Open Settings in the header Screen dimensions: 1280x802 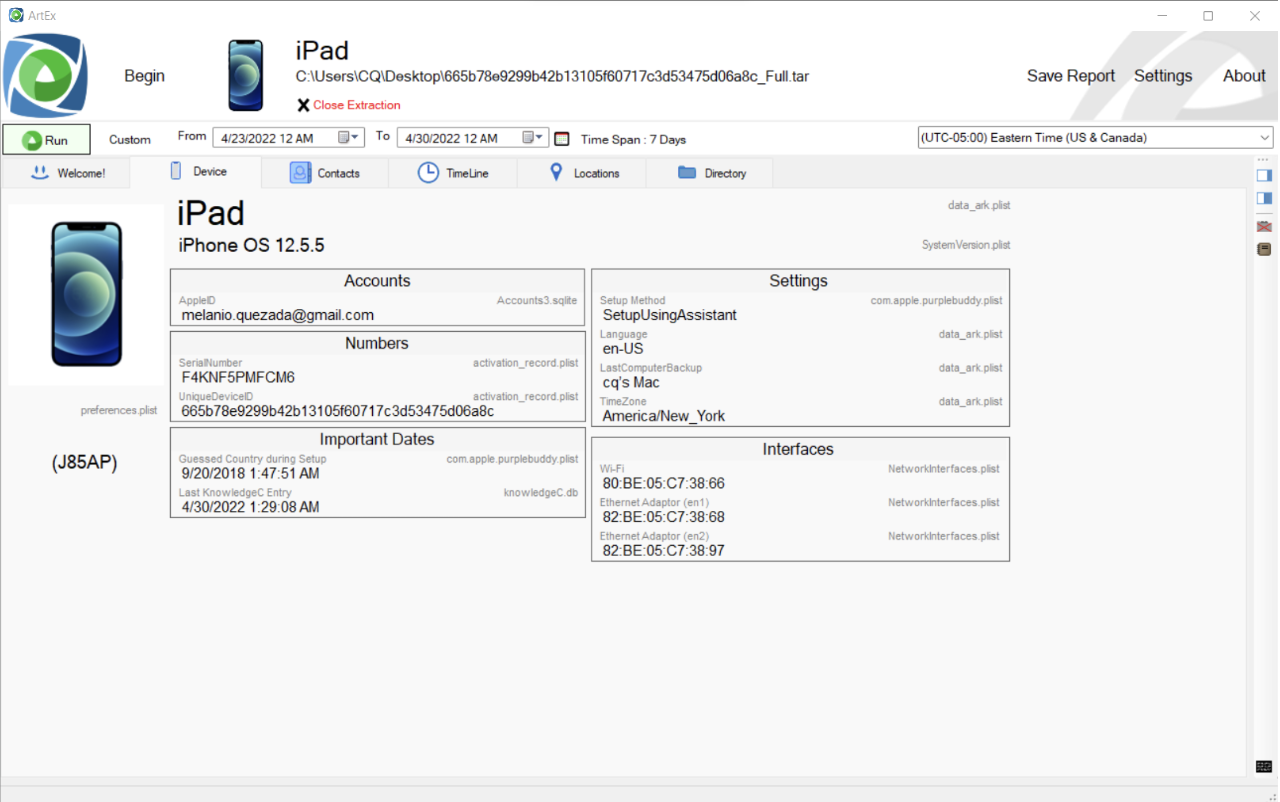[1163, 76]
